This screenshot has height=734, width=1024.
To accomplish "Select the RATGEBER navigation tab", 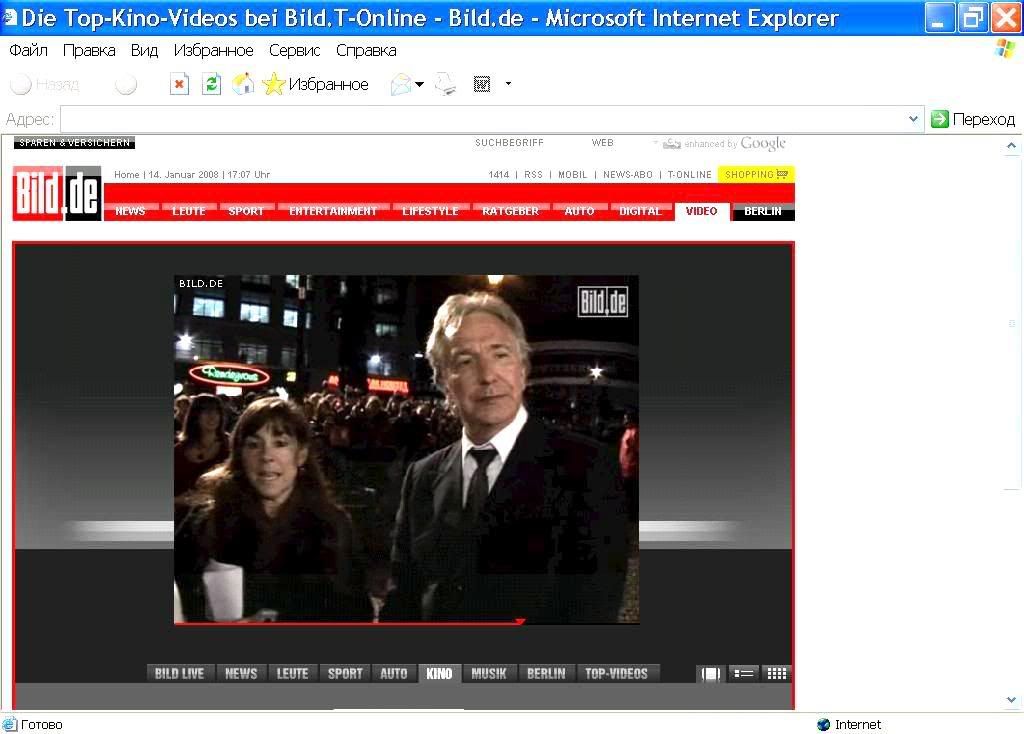I will (510, 211).
